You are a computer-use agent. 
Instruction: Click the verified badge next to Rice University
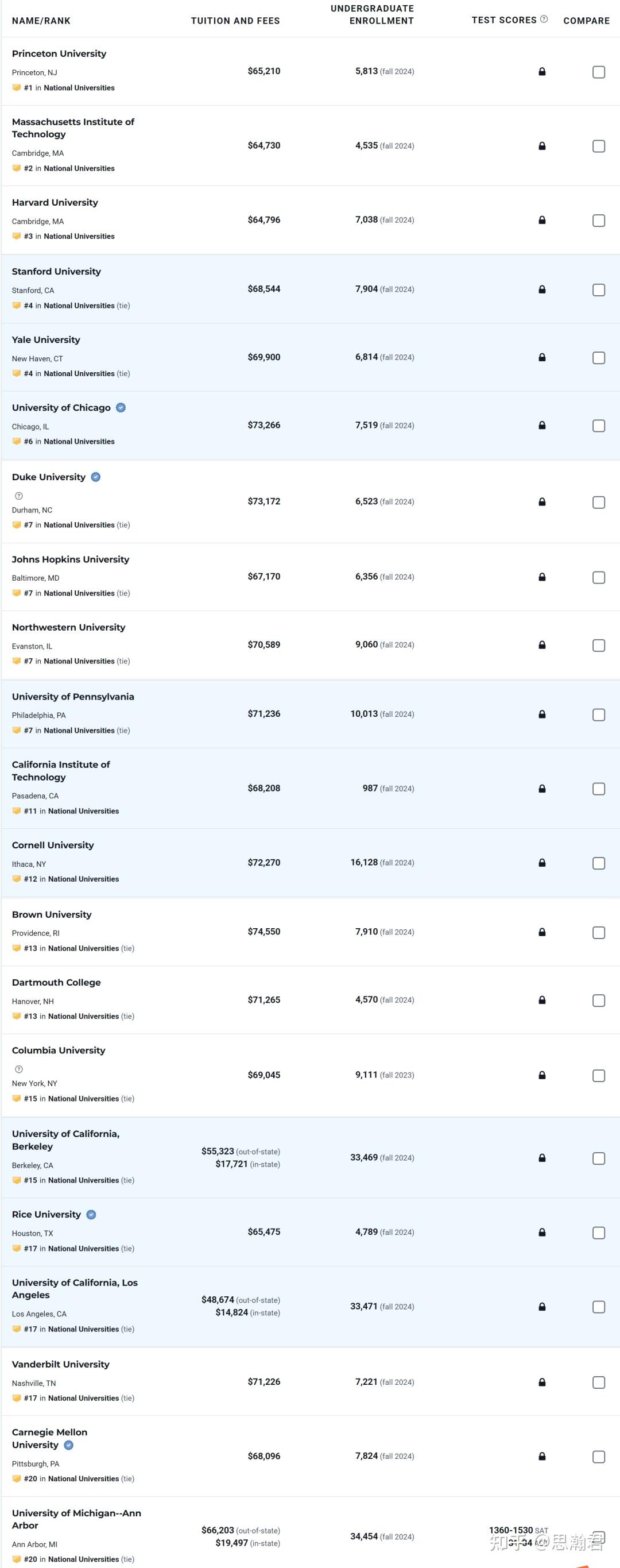(91, 1214)
